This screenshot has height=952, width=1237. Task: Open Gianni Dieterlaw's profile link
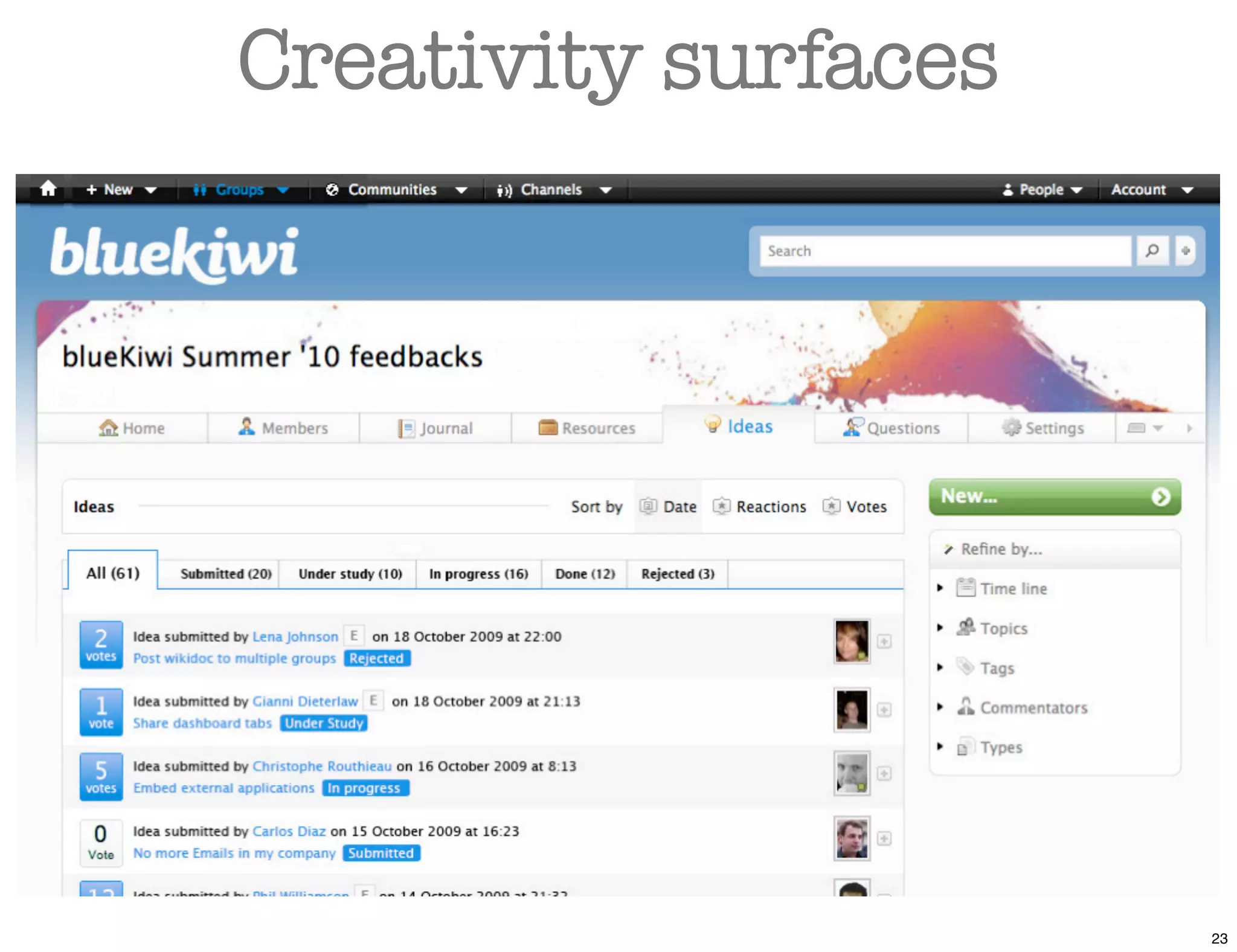(x=305, y=701)
